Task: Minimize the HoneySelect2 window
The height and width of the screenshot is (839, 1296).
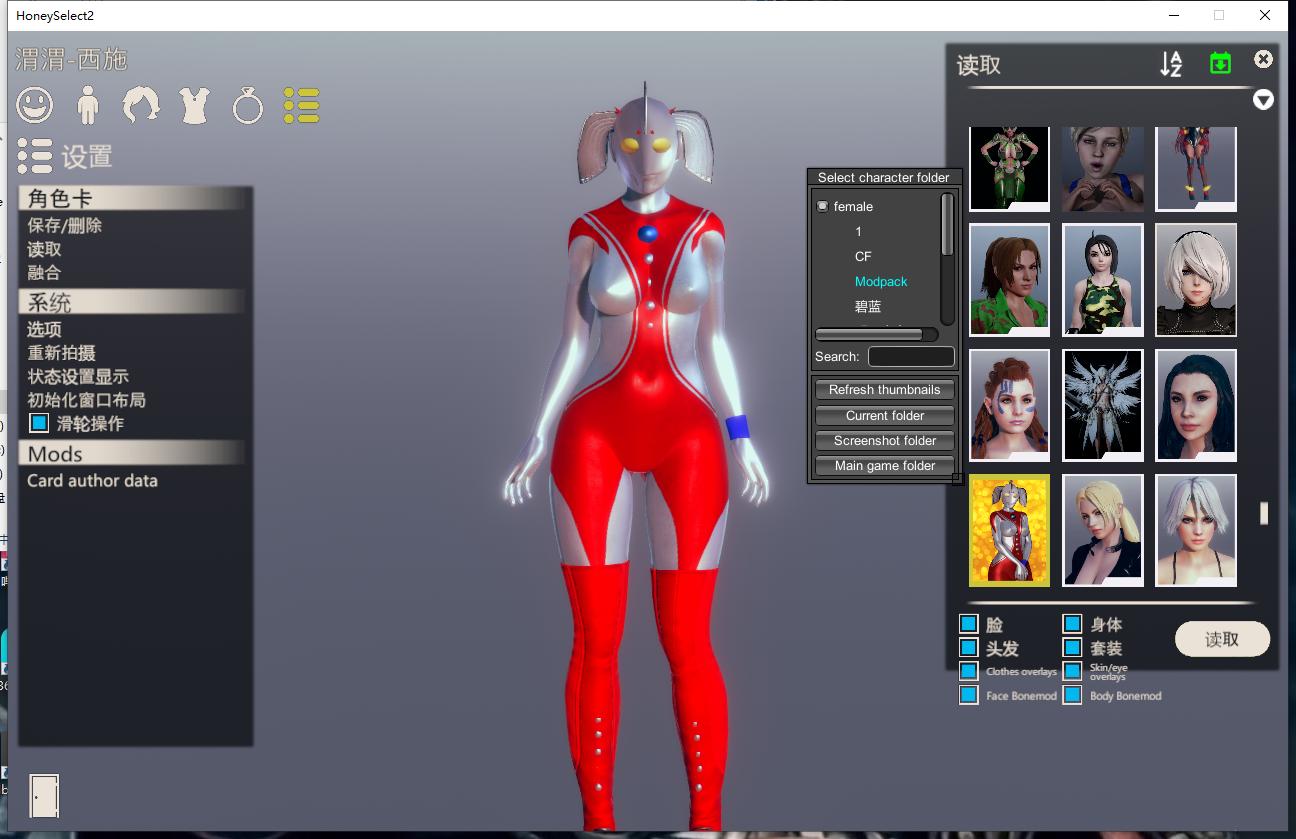Action: pos(1174,15)
